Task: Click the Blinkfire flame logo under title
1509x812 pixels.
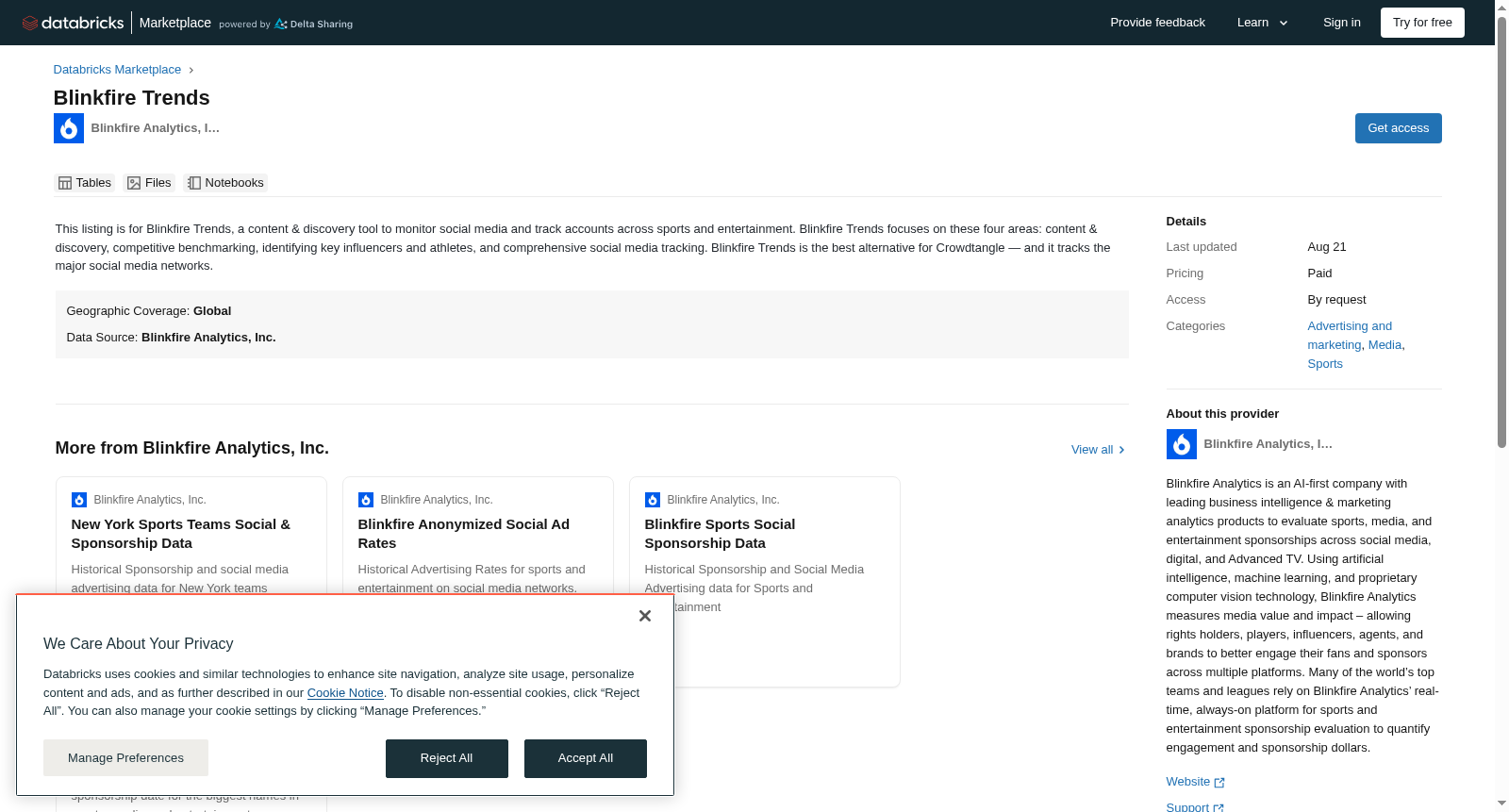Action: [x=69, y=128]
